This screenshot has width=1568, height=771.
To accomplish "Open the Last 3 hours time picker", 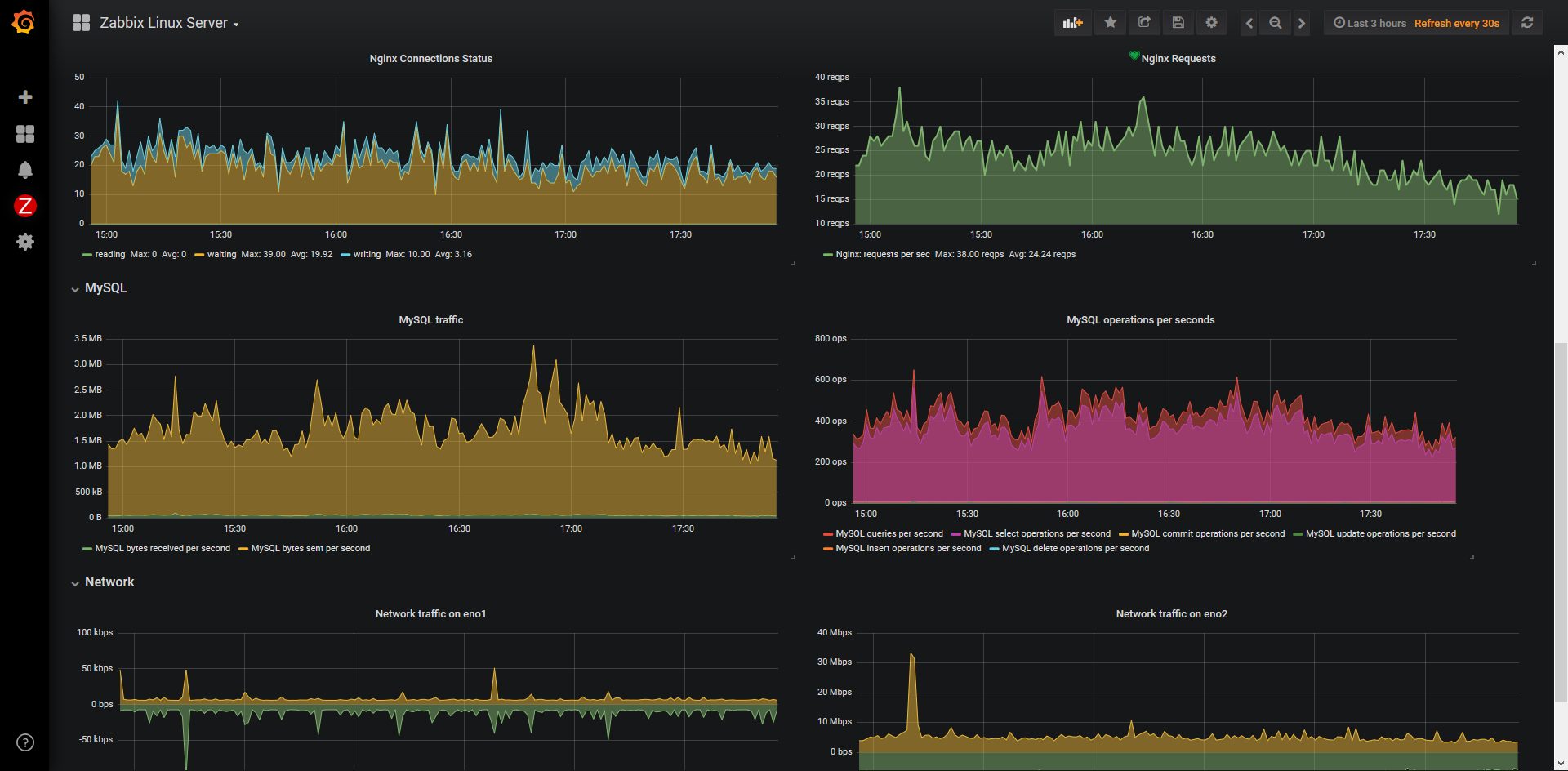I will click(x=1370, y=23).
